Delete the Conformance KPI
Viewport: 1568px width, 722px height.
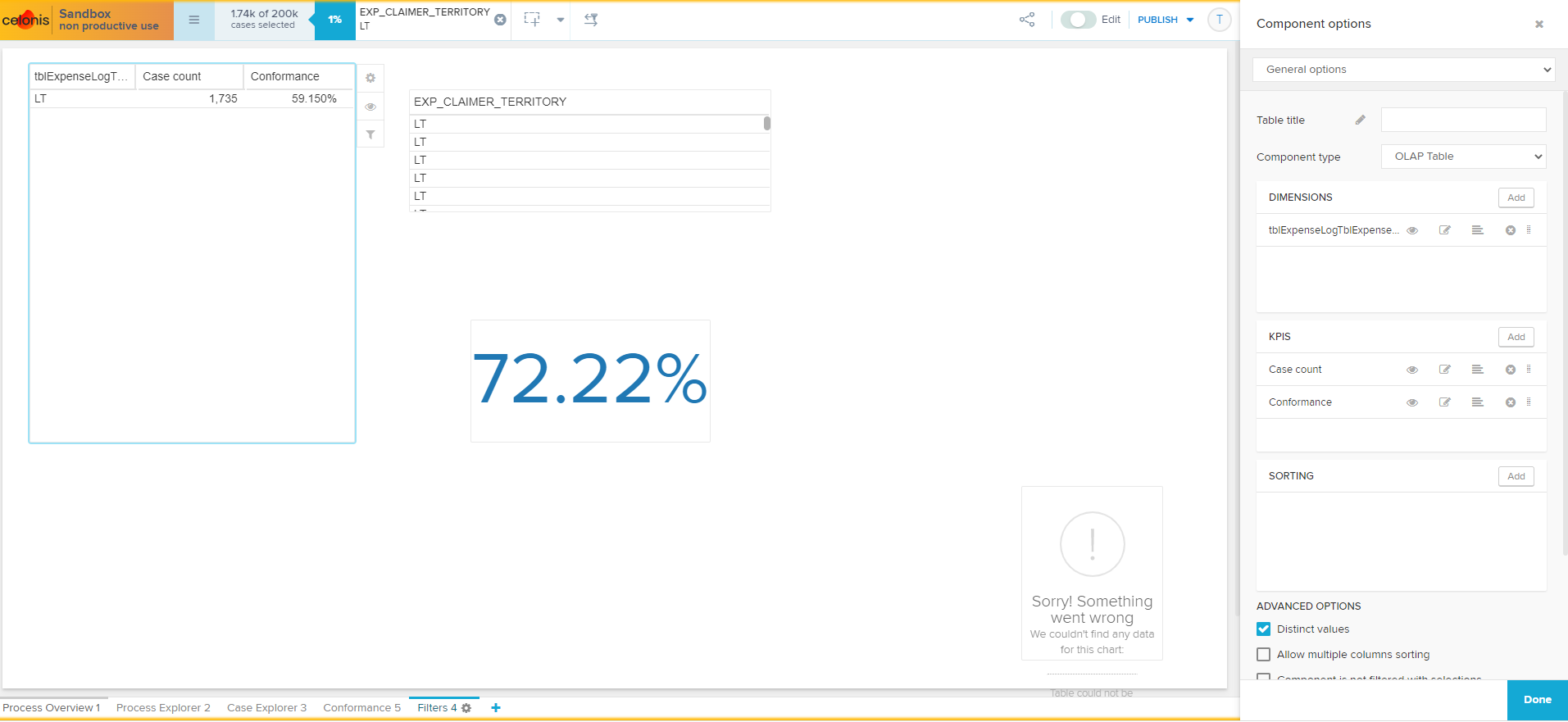(1510, 402)
